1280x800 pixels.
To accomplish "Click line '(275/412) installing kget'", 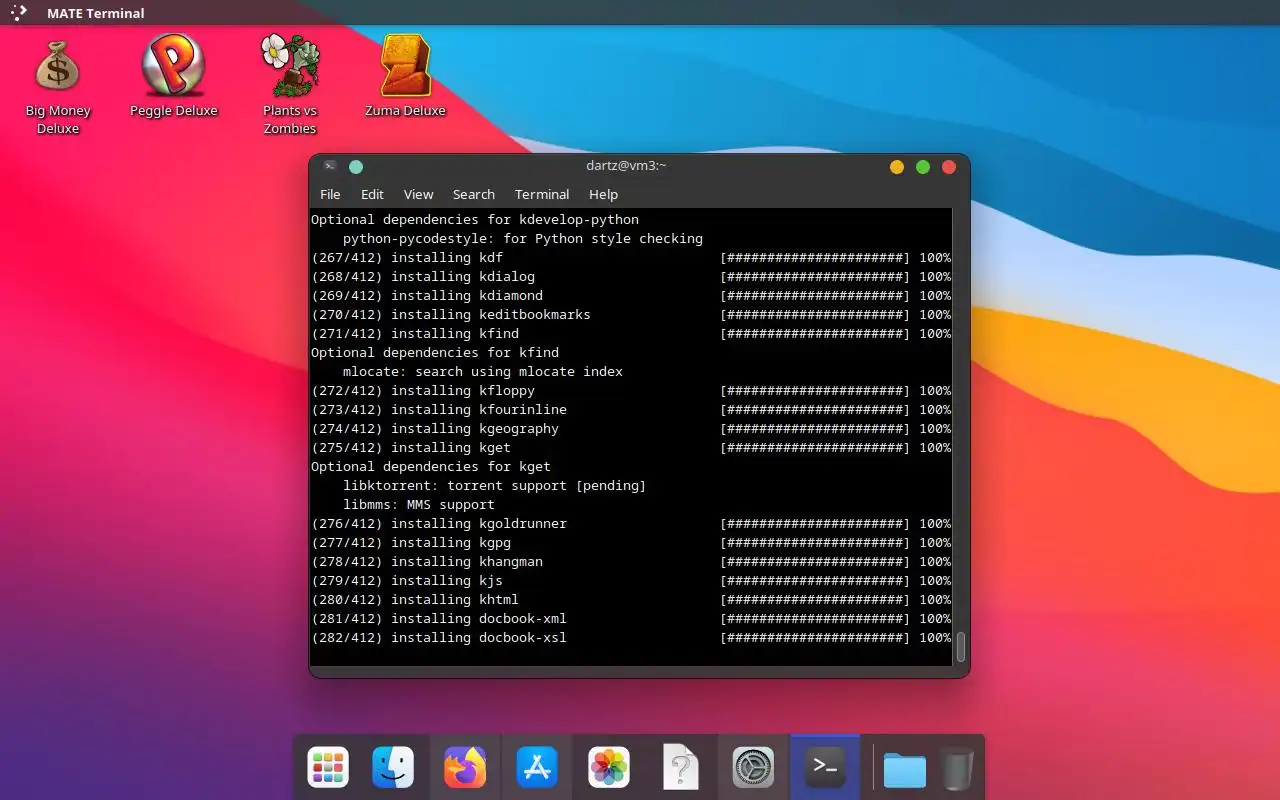I will 631,448.
